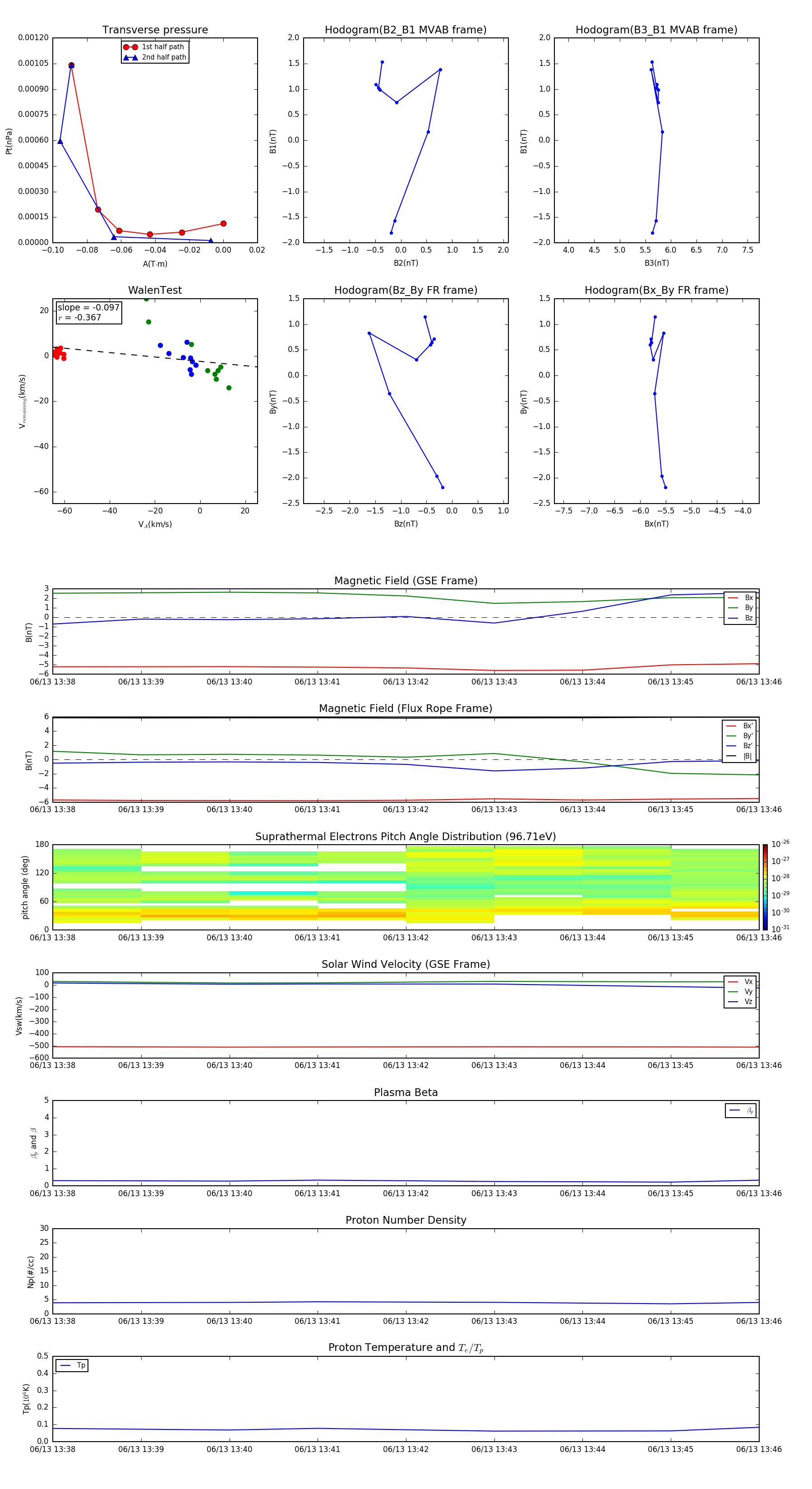Screen dimensions: 812x1489
Task: Select 'Vz' in the solar wind velocity legend
Action: pyautogui.click(x=740, y=1002)
